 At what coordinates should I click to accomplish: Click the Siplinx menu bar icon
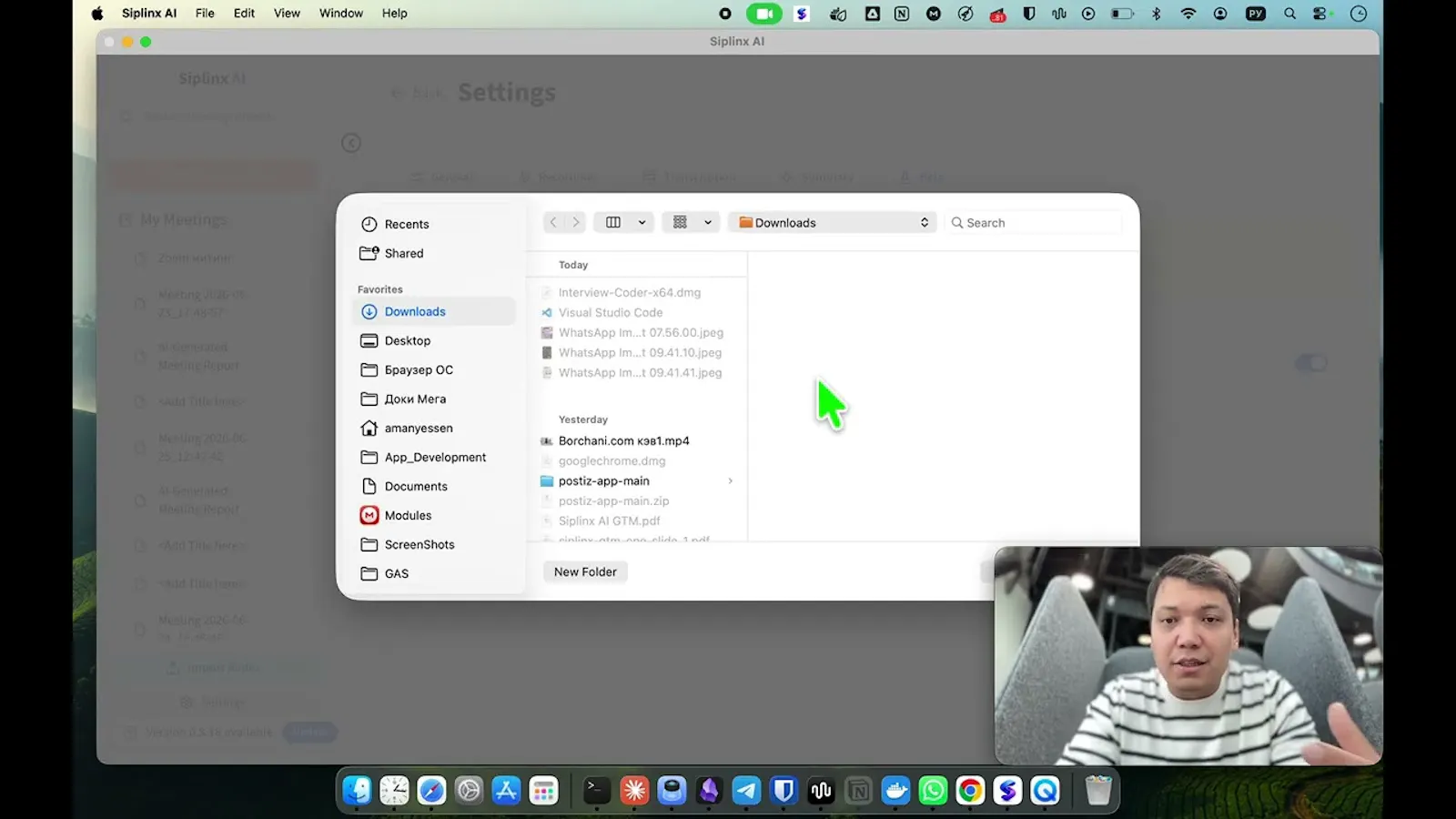802,13
